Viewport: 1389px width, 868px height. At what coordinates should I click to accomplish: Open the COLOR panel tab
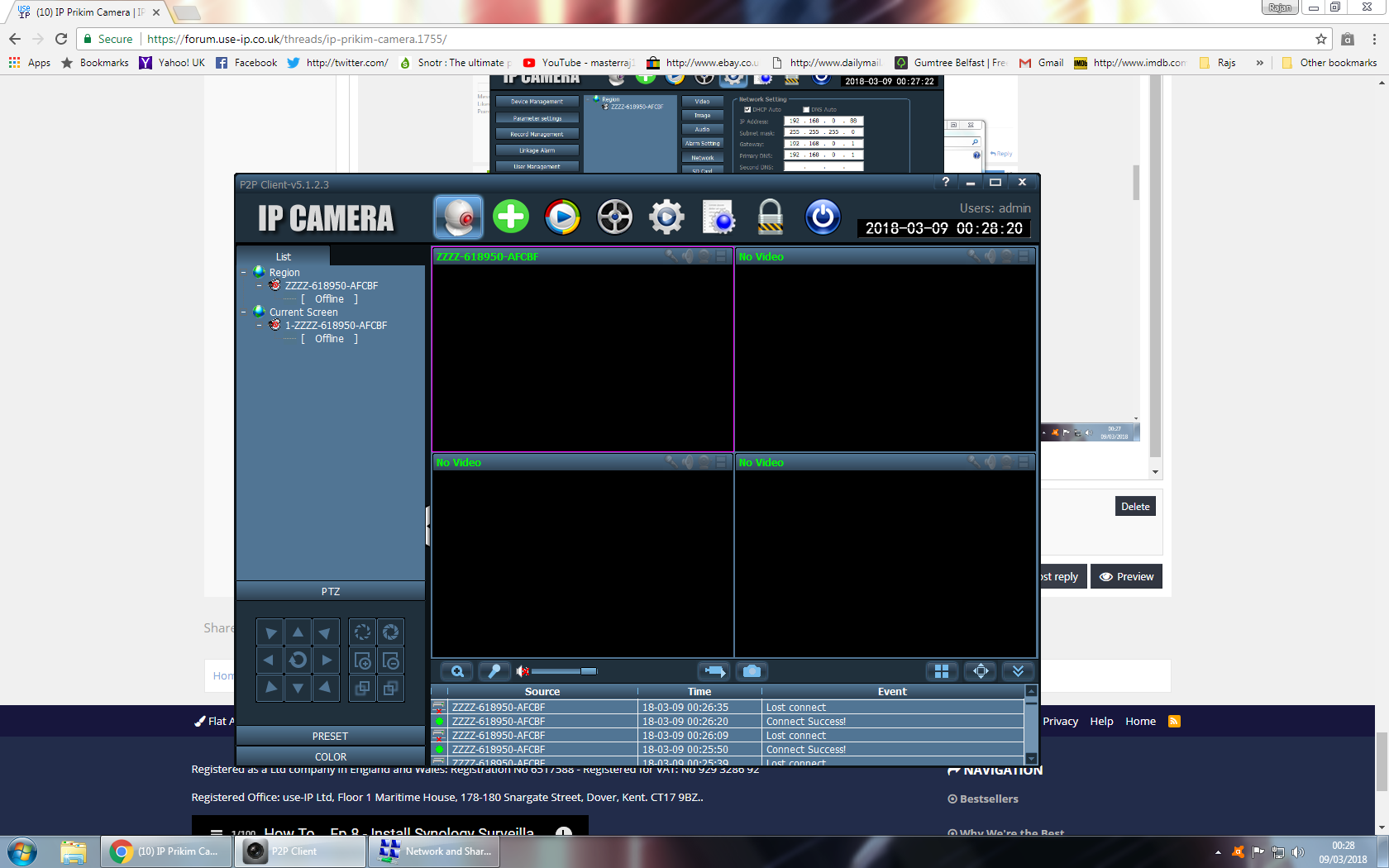point(330,756)
